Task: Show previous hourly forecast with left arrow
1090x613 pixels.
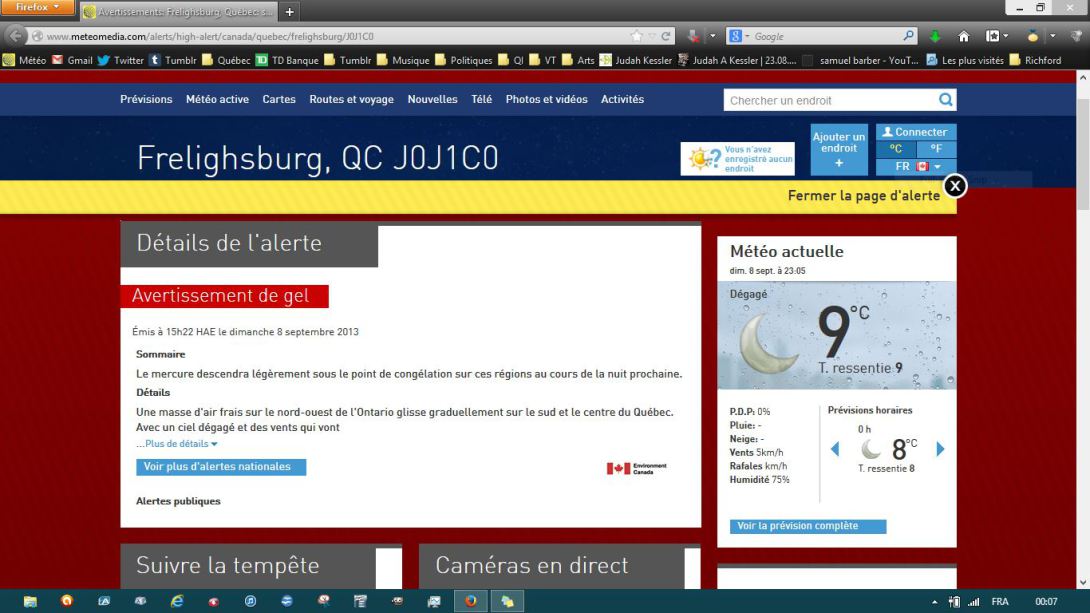Action: tap(835, 450)
